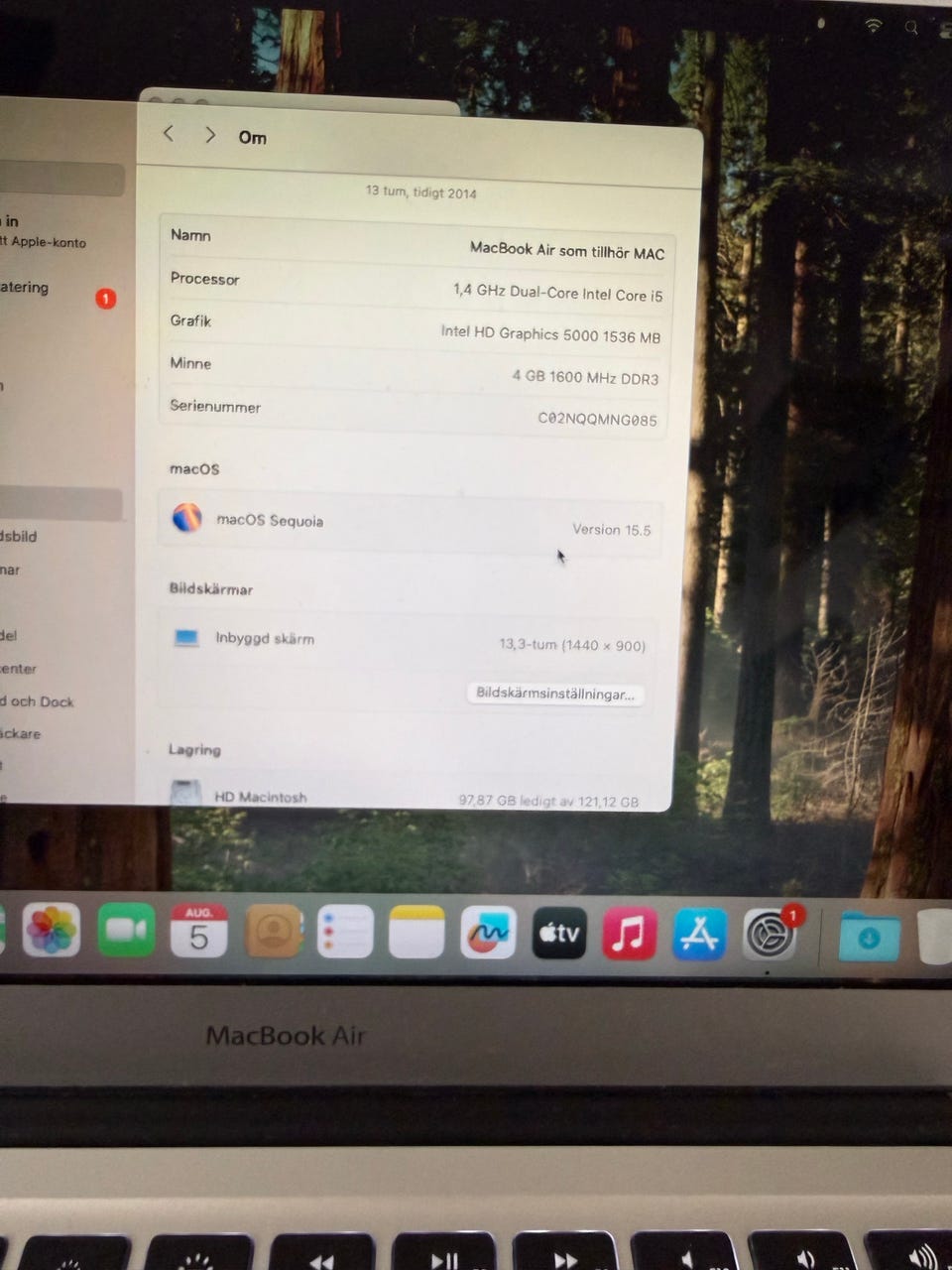Image resolution: width=952 pixels, height=1270 pixels.
Task: Click Wi-Fi icon in menu bar
Action: coord(873,25)
